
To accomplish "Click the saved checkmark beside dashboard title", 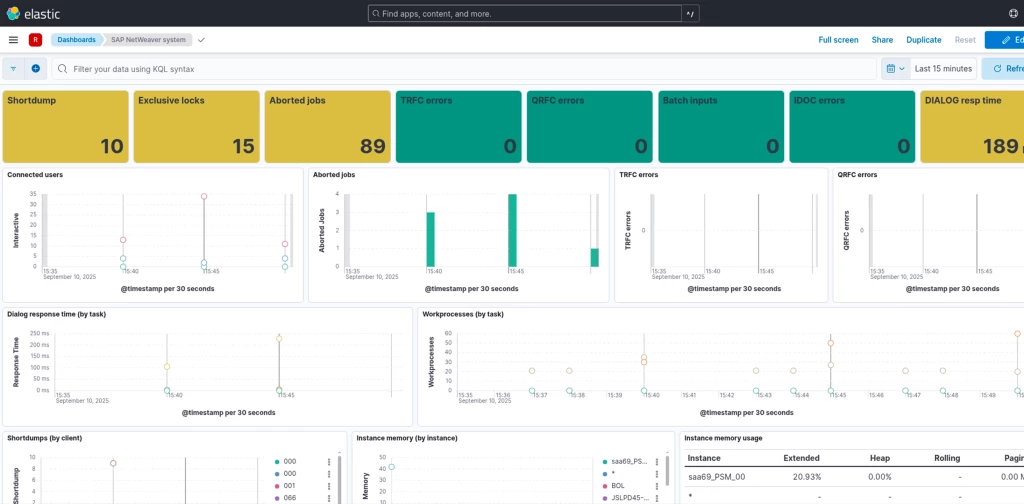I will click(201, 40).
